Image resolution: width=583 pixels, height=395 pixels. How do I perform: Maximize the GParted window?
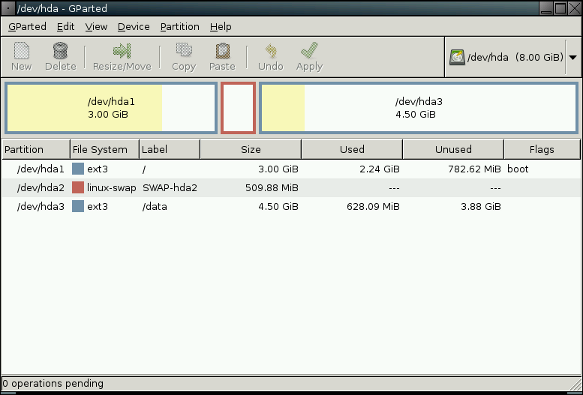click(x=560, y=8)
